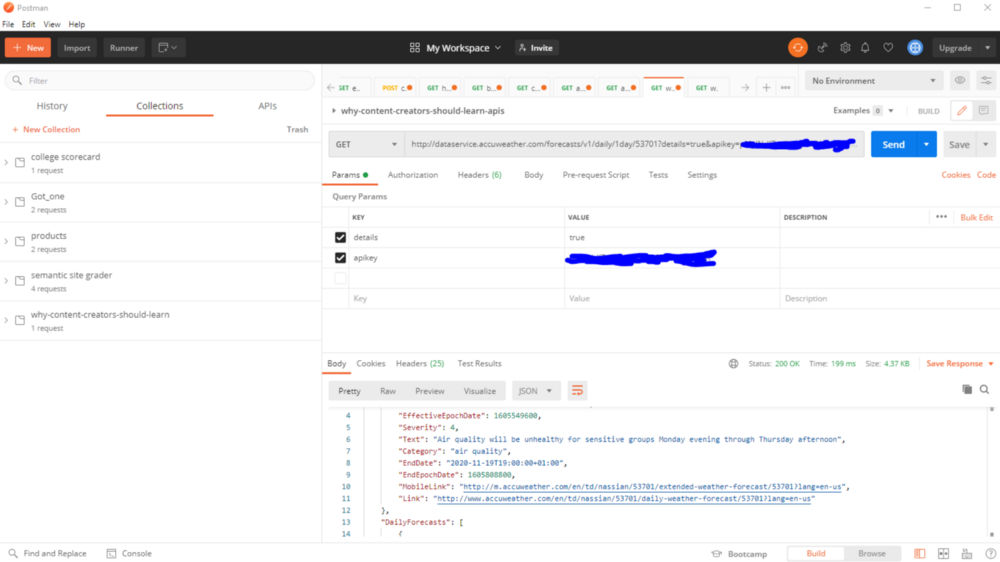Image resolution: width=1000 pixels, height=562 pixels.
Task: Switch to Browse mode toggle
Action: [871, 553]
